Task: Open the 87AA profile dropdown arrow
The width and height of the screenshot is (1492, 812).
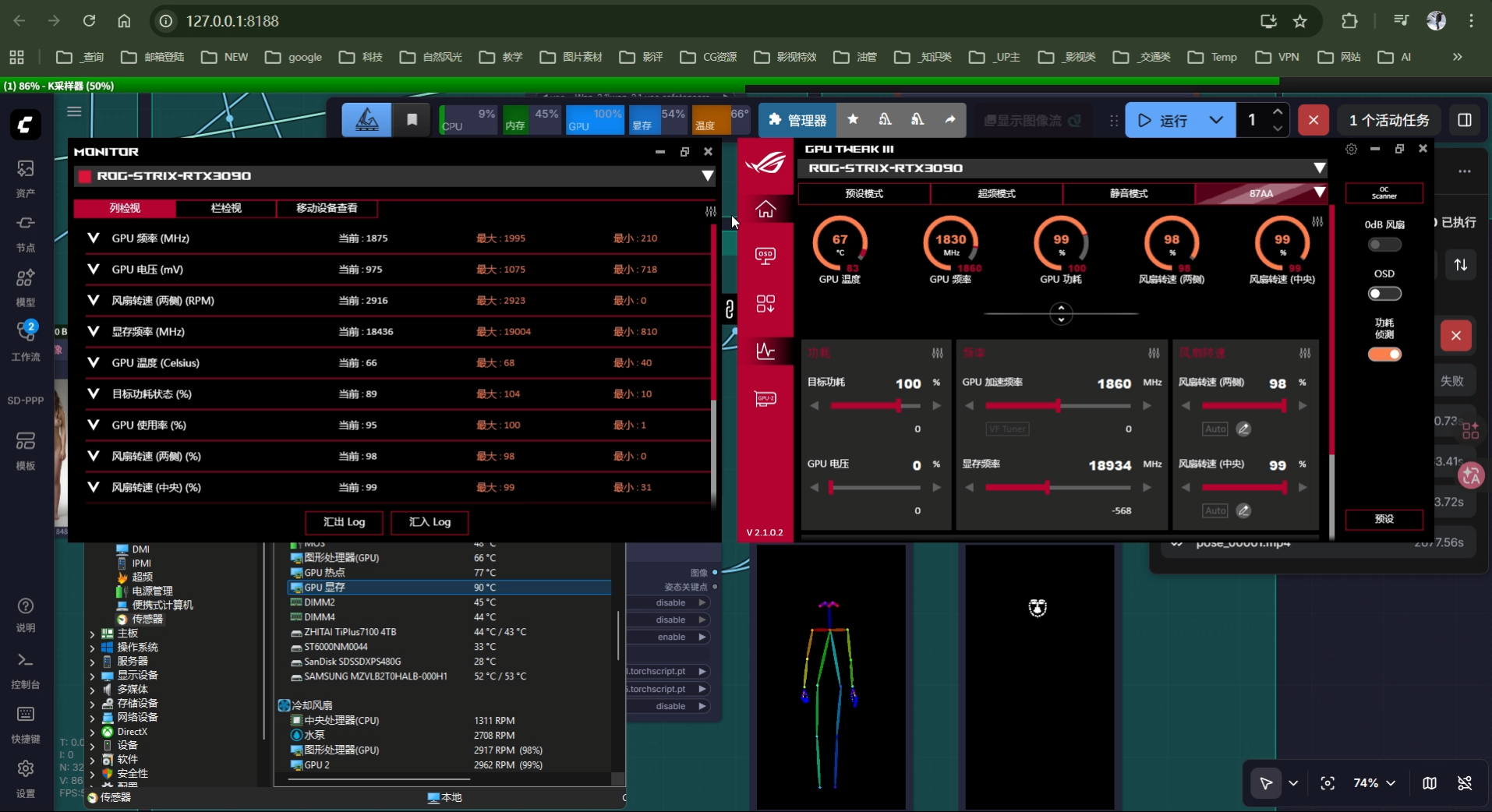Action: tap(1319, 192)
